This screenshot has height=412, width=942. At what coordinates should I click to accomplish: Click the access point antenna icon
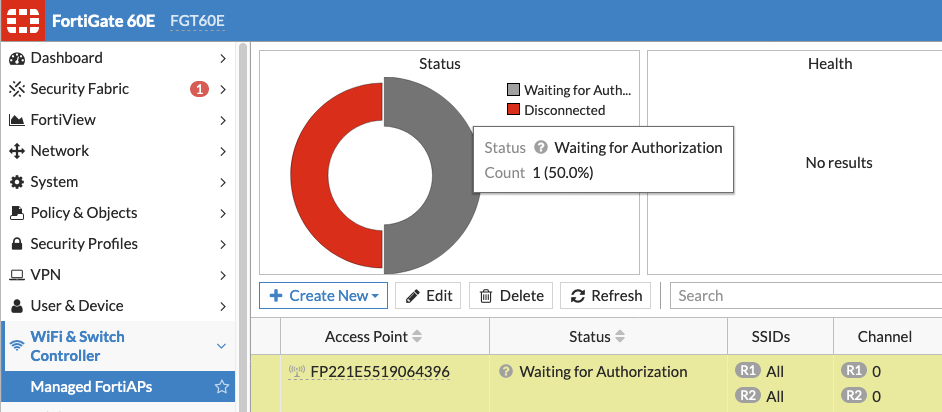tap(297, 372)
